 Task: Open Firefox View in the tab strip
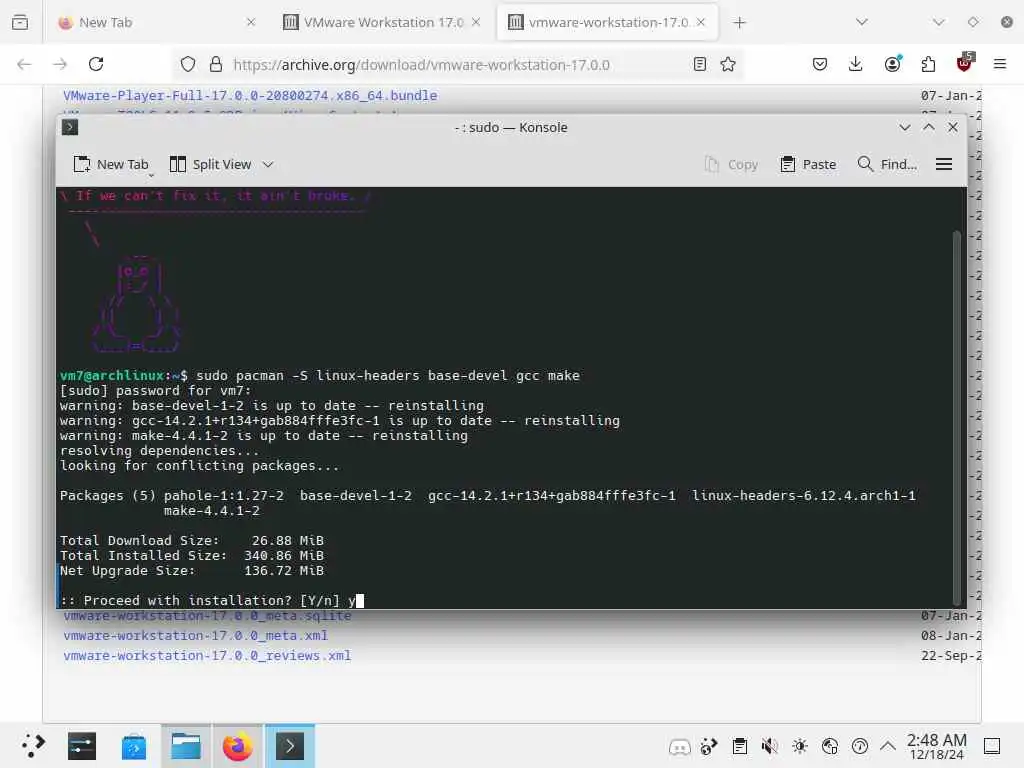coord(20,22)
